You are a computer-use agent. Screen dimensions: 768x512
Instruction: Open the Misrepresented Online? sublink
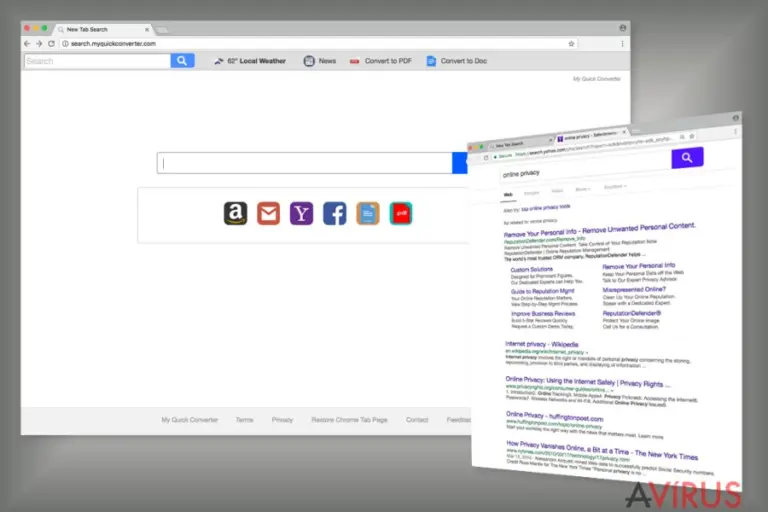click(634, 290)
